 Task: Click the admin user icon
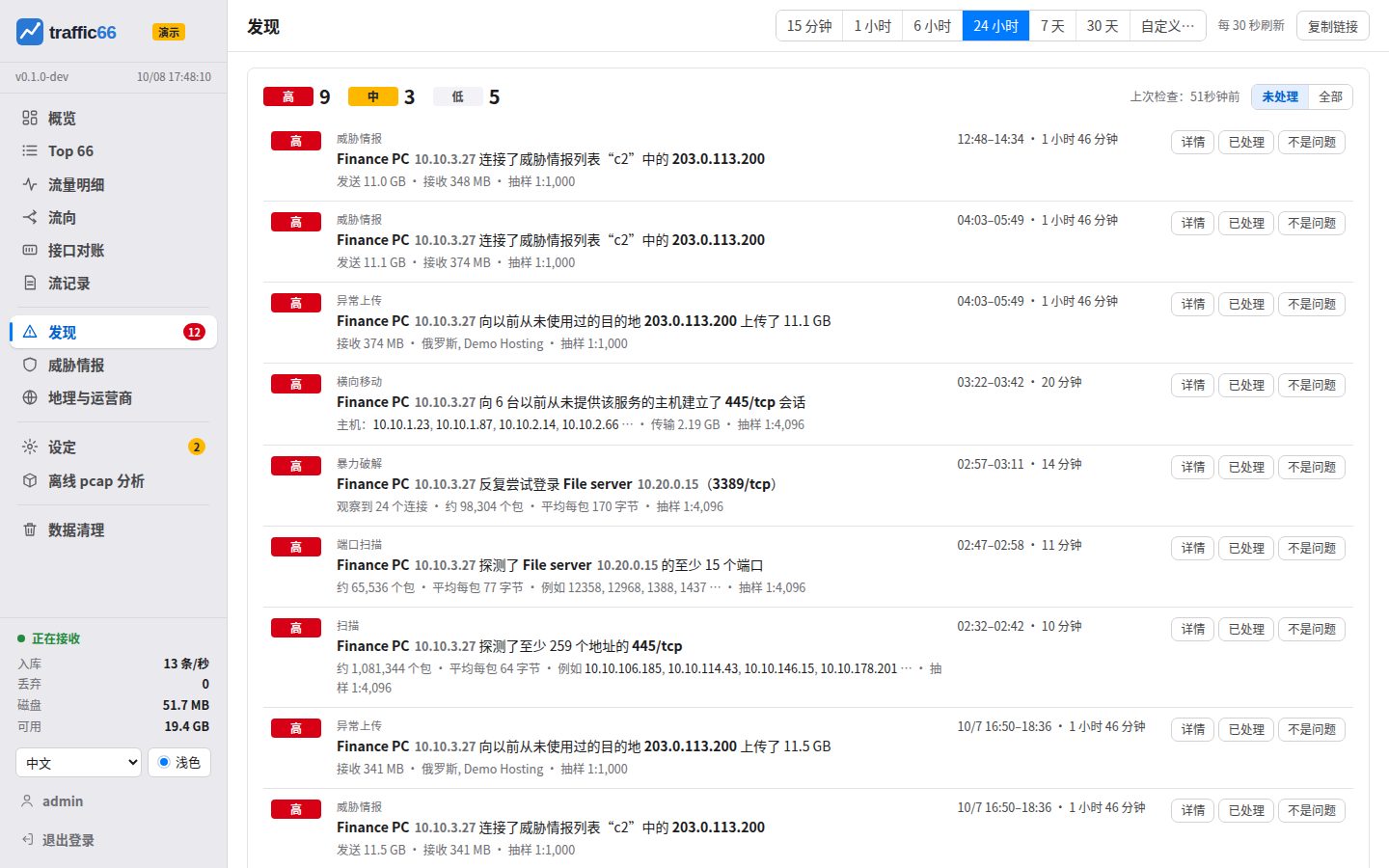(27, 800)
